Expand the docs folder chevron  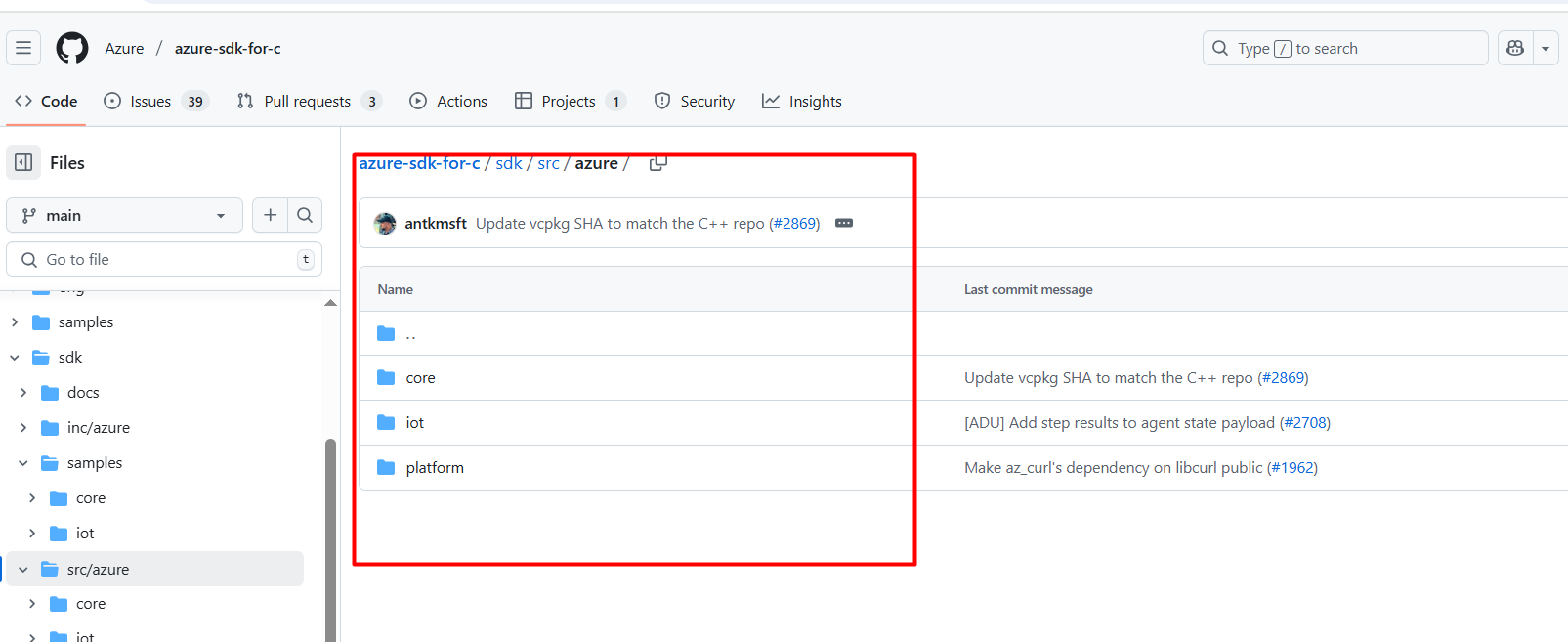pos(23,393)
